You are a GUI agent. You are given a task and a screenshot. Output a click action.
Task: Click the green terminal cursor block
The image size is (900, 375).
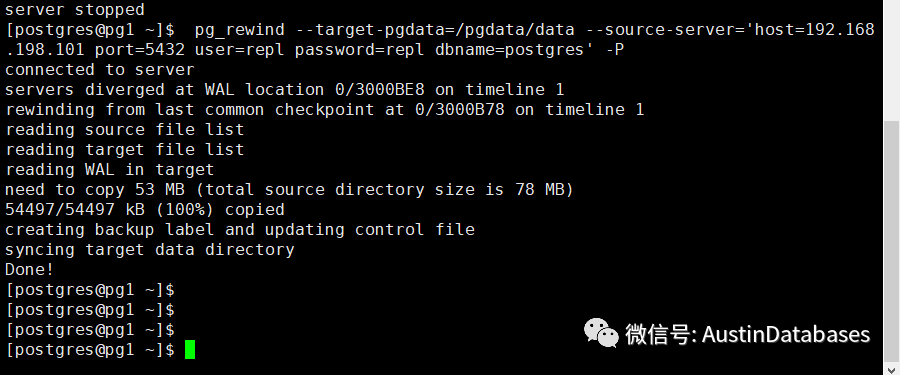pyautogui.click(x=190, y=350)
